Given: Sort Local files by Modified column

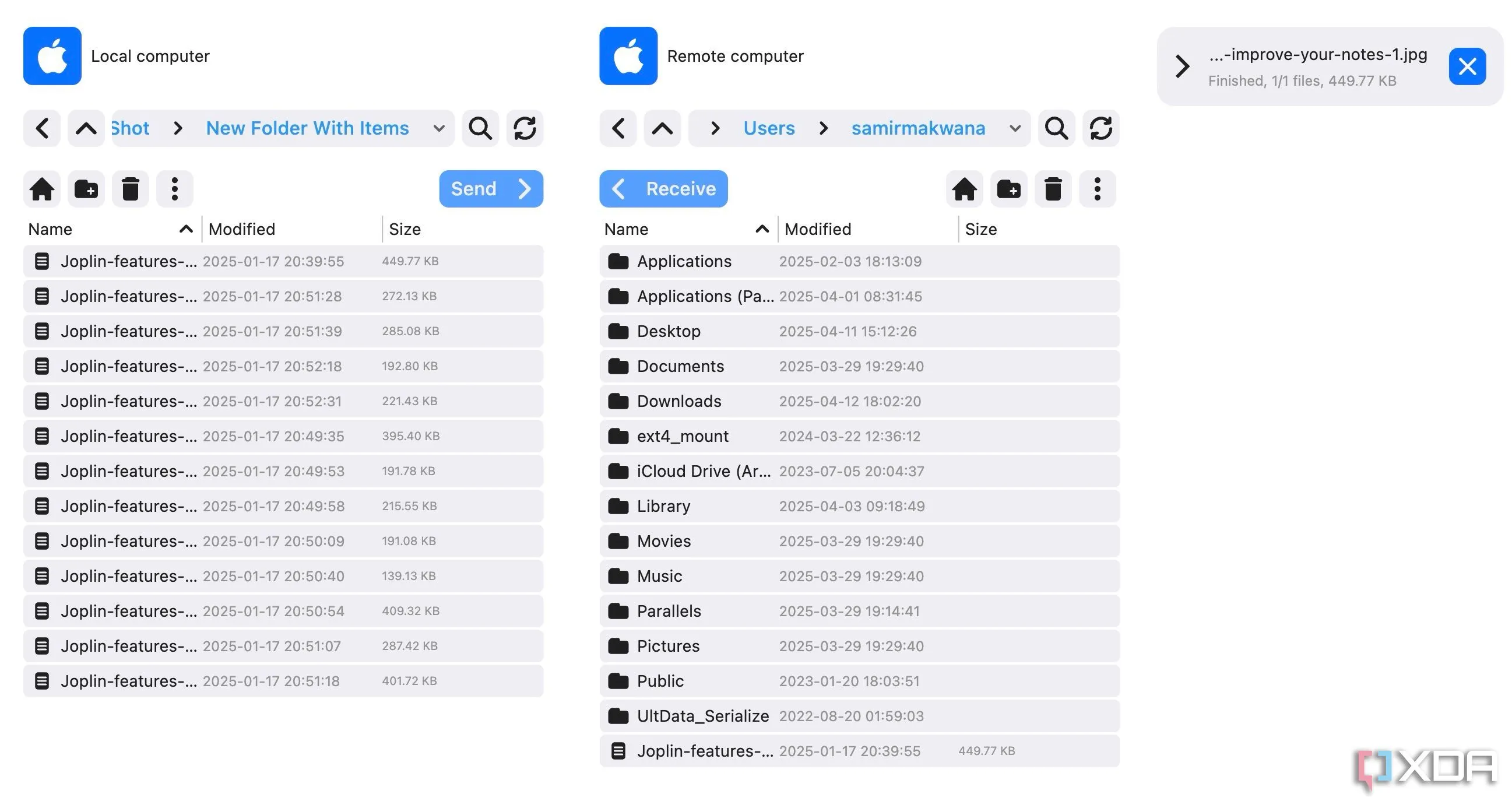Looking at the screenshot, I should pyautogui.click(x=291, y=229).
